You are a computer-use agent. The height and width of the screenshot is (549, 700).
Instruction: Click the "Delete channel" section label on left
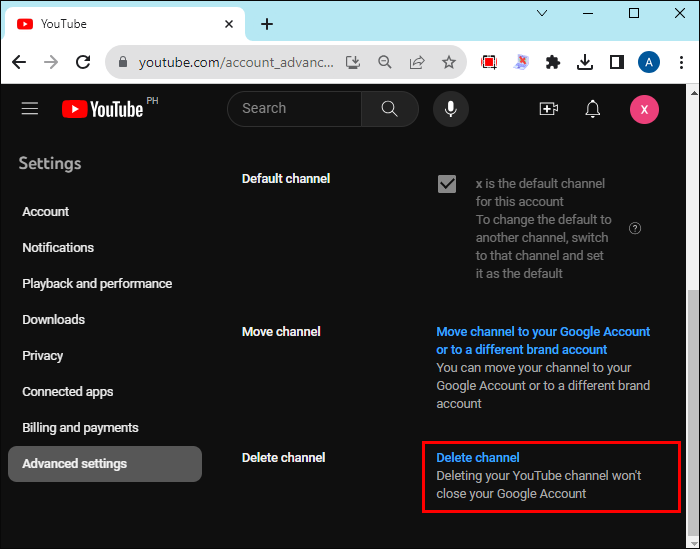[x=283, y=458]
